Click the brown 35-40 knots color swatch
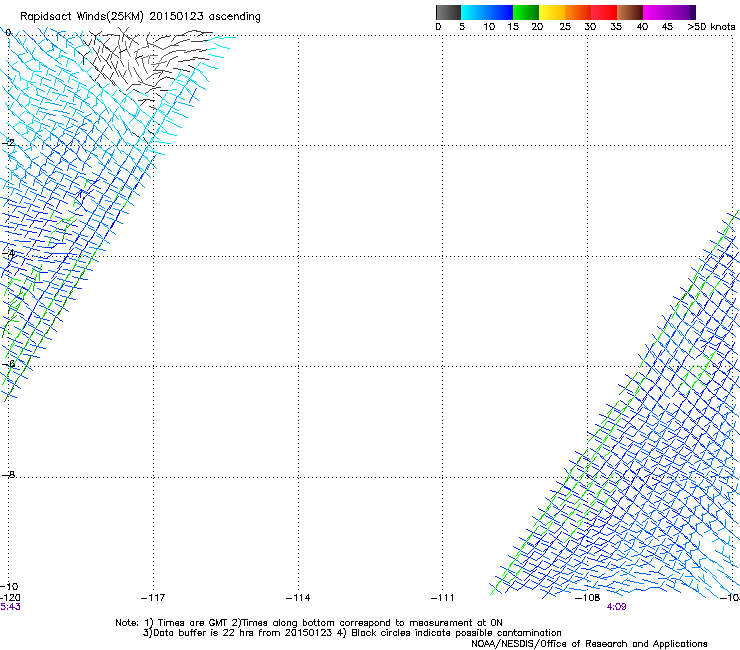The width and height of the screenshot is (740, 650). [630, 12]
